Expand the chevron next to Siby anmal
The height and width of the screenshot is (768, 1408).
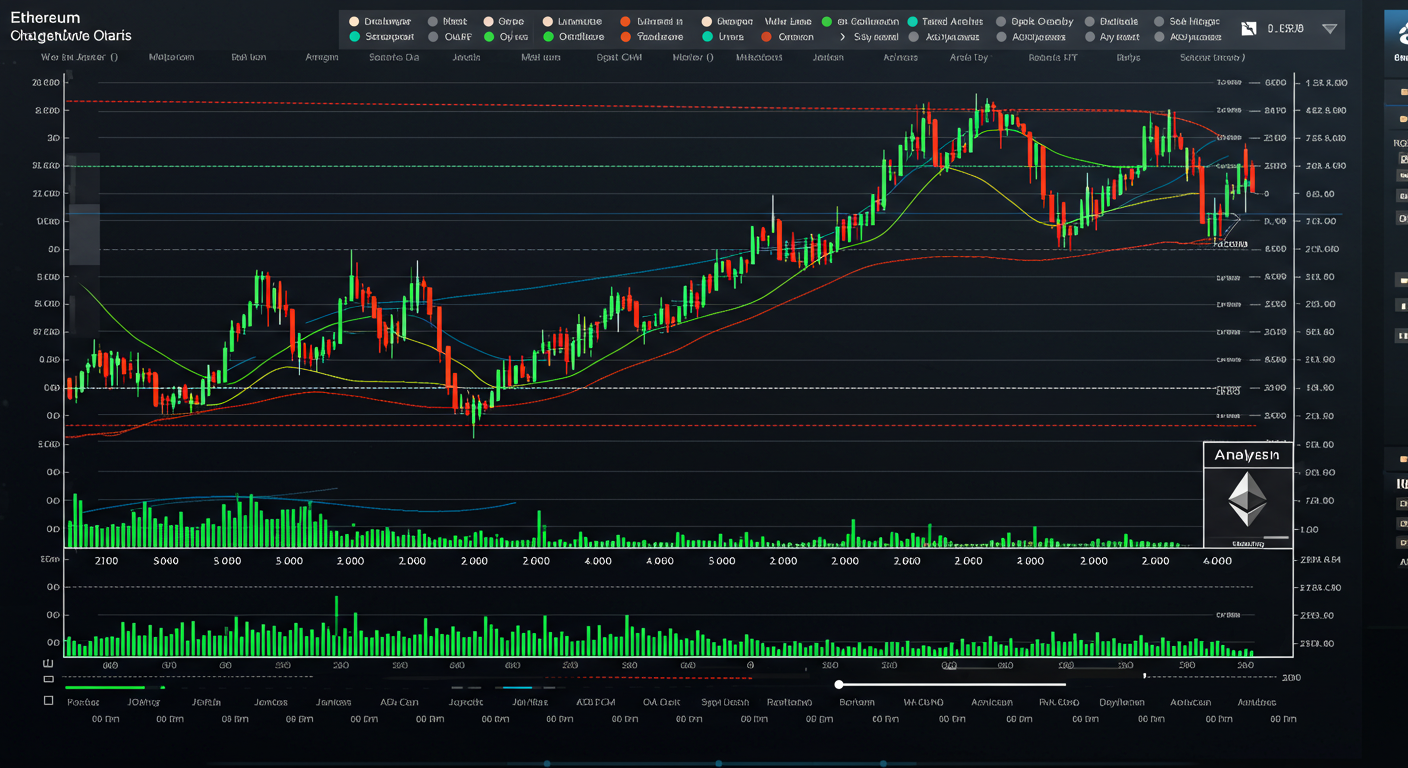[843, 37]
